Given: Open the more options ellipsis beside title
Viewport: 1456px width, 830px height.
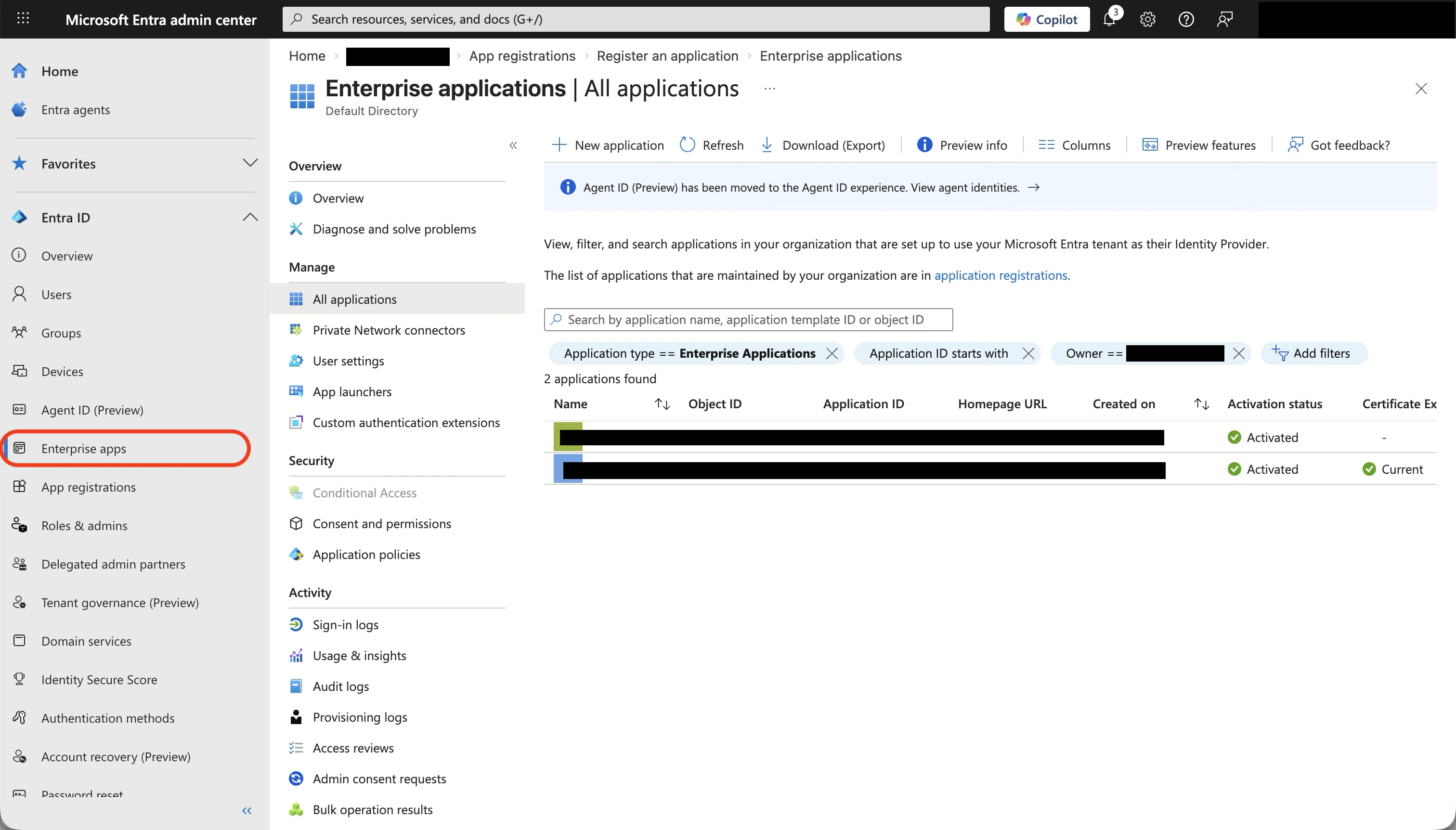Looking at the screenshot, I should [x=769, y=89].
